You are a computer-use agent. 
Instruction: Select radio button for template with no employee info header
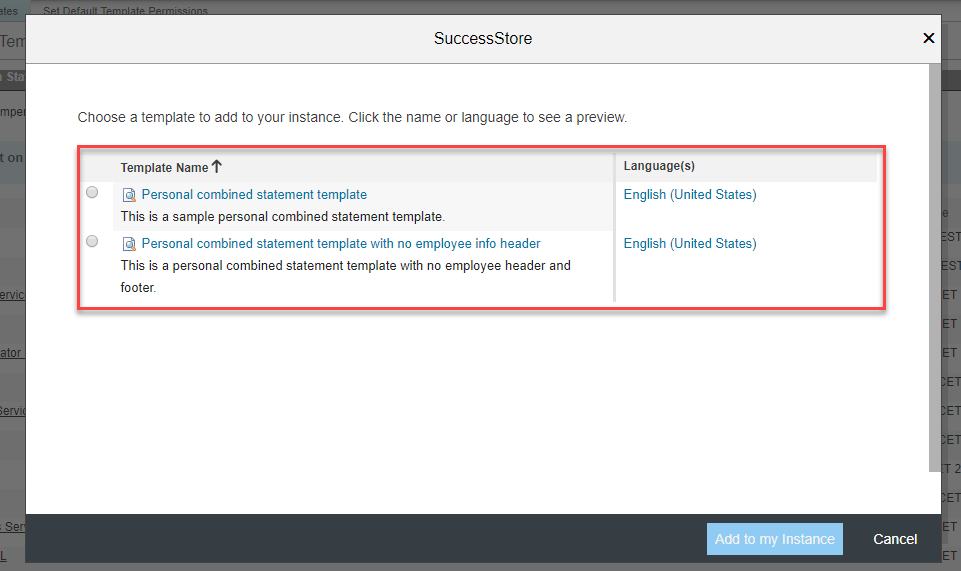coord(92,241)
